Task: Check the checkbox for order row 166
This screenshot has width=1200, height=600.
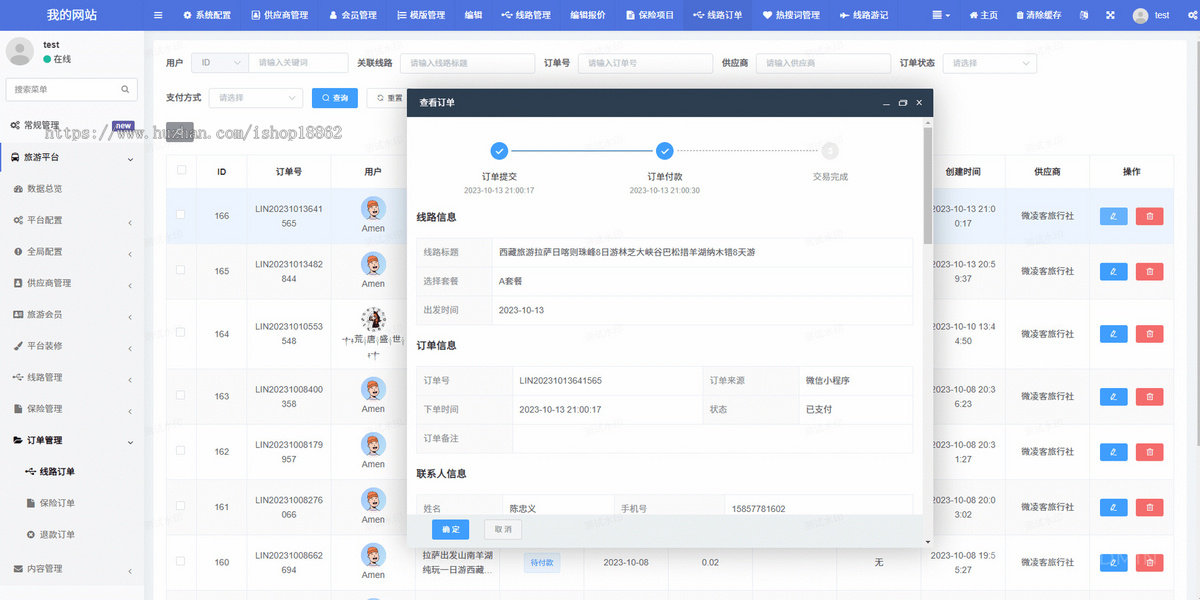Action: point(181,216)
